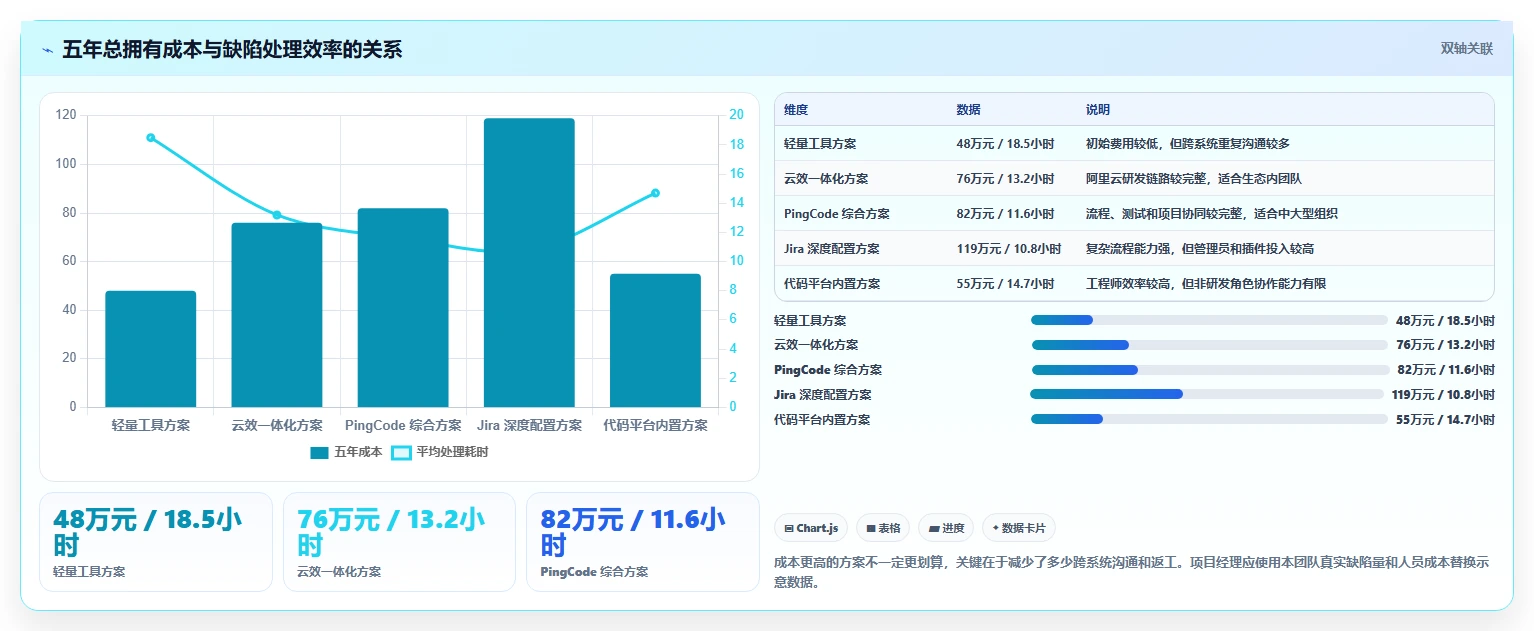Click the 数据卡片 chip
This screenshot has width=1534, height=631.
(1019, 528)
